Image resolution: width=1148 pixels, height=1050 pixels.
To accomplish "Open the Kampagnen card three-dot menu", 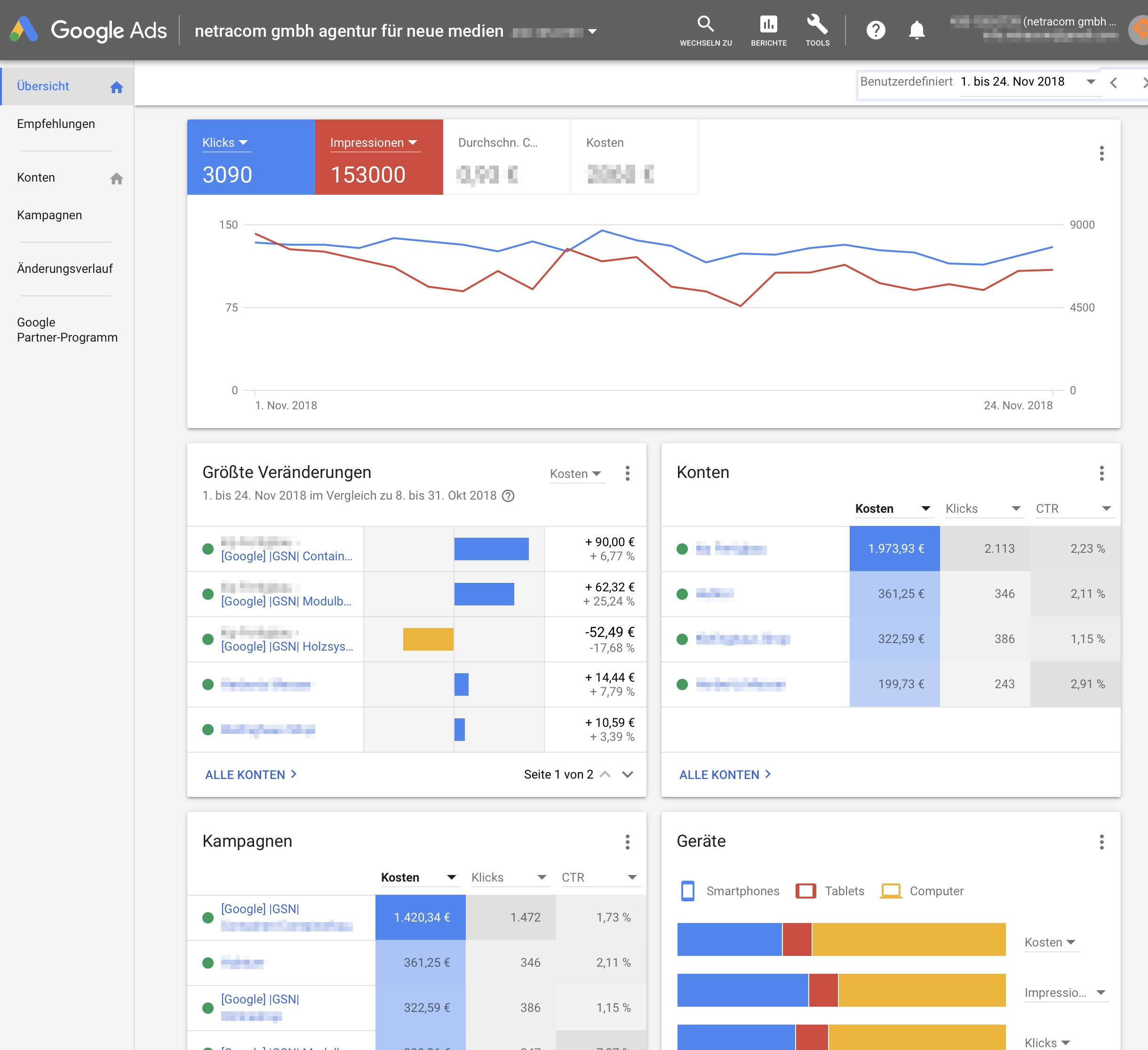I will pyautogui.click(x=627, y=842).
